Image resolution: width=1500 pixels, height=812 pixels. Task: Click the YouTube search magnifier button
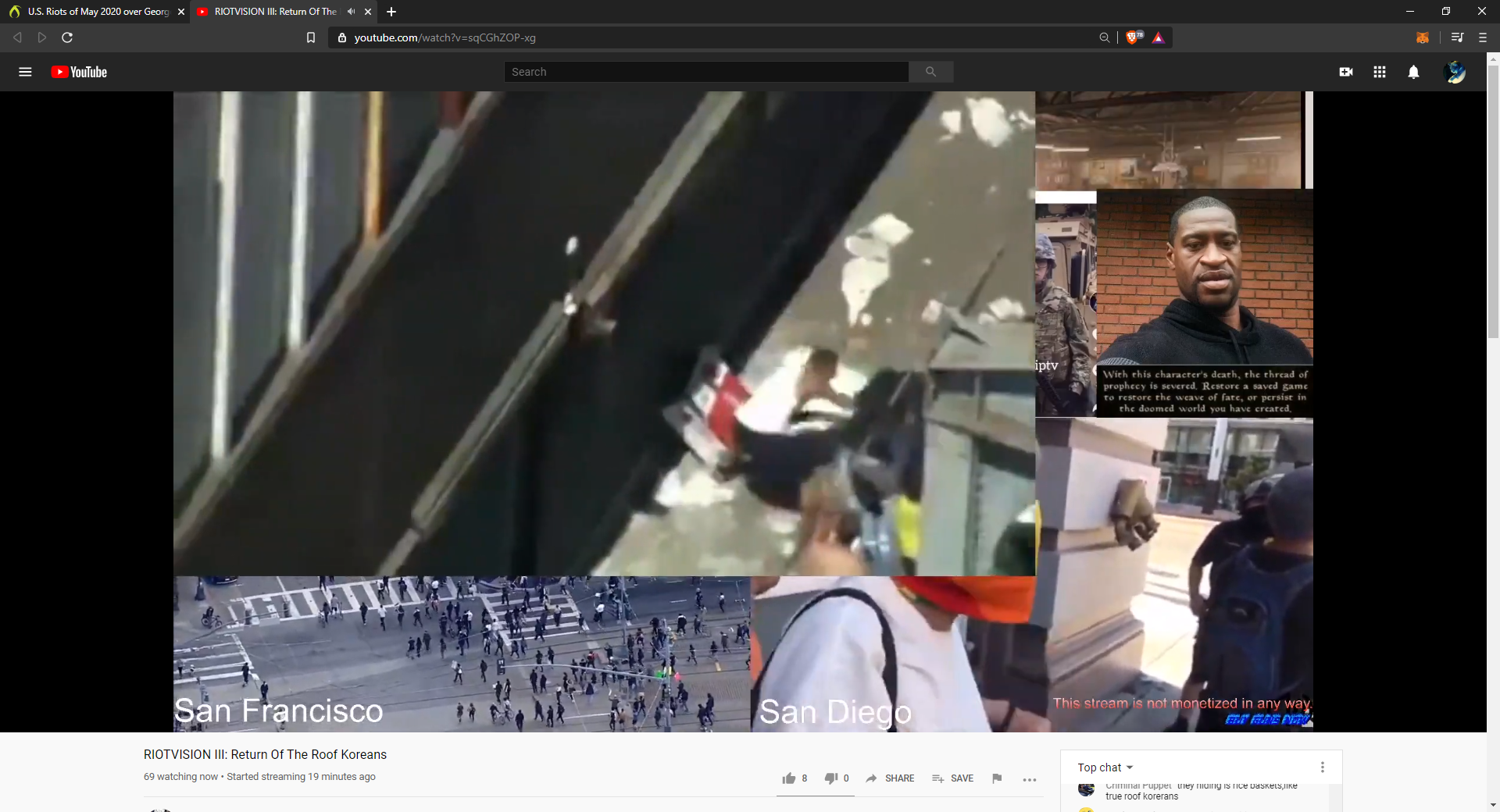pos(930,72)
